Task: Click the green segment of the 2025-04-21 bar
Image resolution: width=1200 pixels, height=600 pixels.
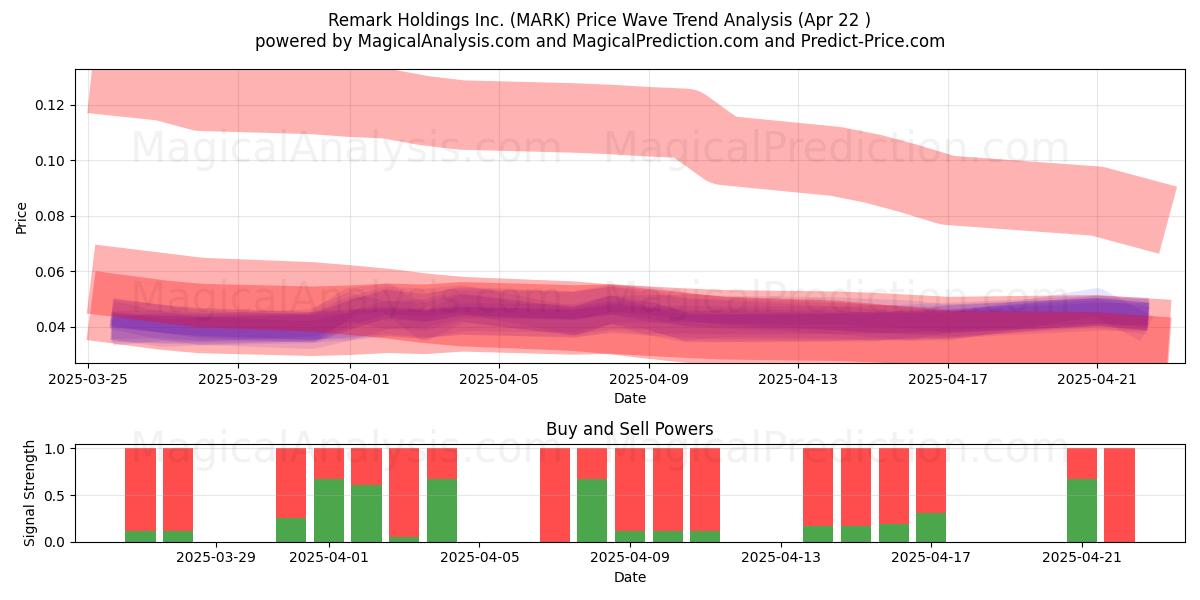Action: coord(1082,511)
